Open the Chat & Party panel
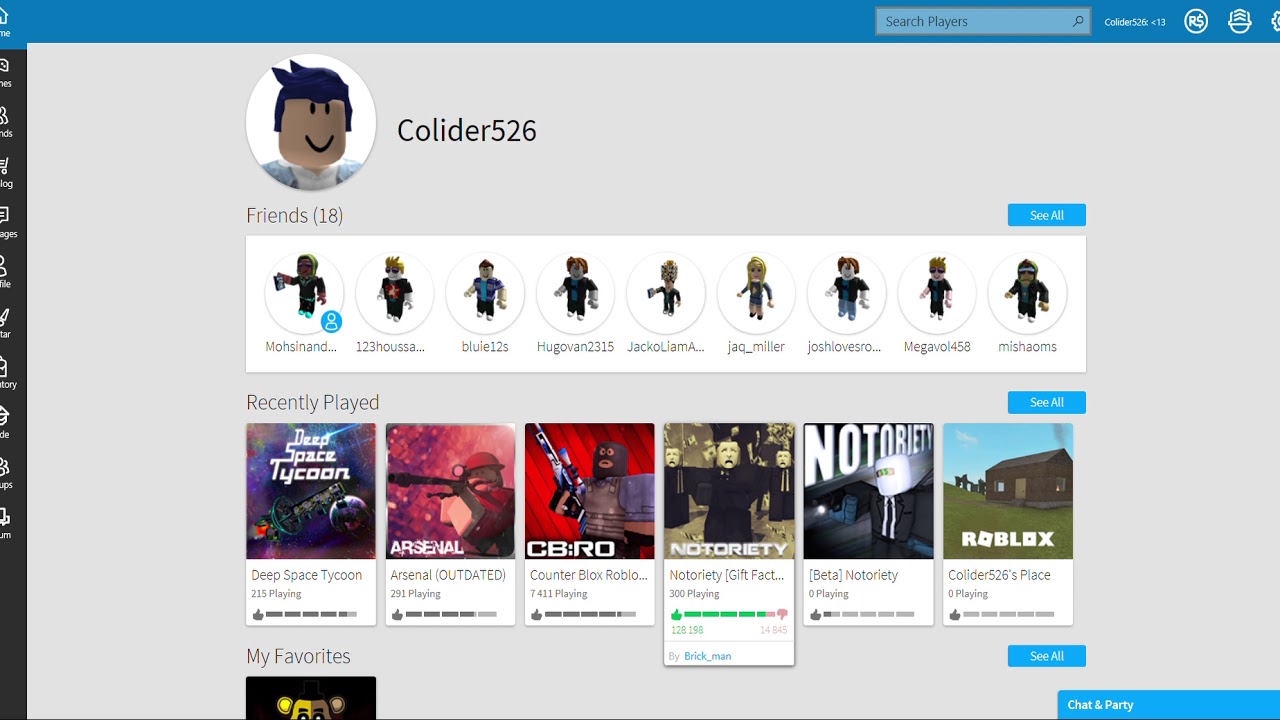1280x720 pixels. pos(1169,705)
